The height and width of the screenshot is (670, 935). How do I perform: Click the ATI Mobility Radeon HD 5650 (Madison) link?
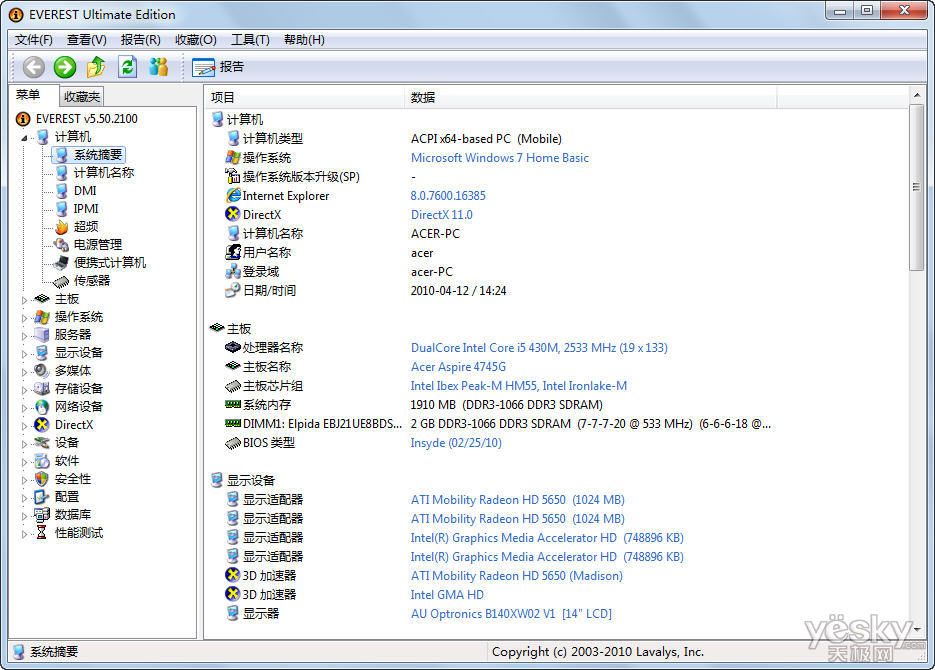coord(516,576)
